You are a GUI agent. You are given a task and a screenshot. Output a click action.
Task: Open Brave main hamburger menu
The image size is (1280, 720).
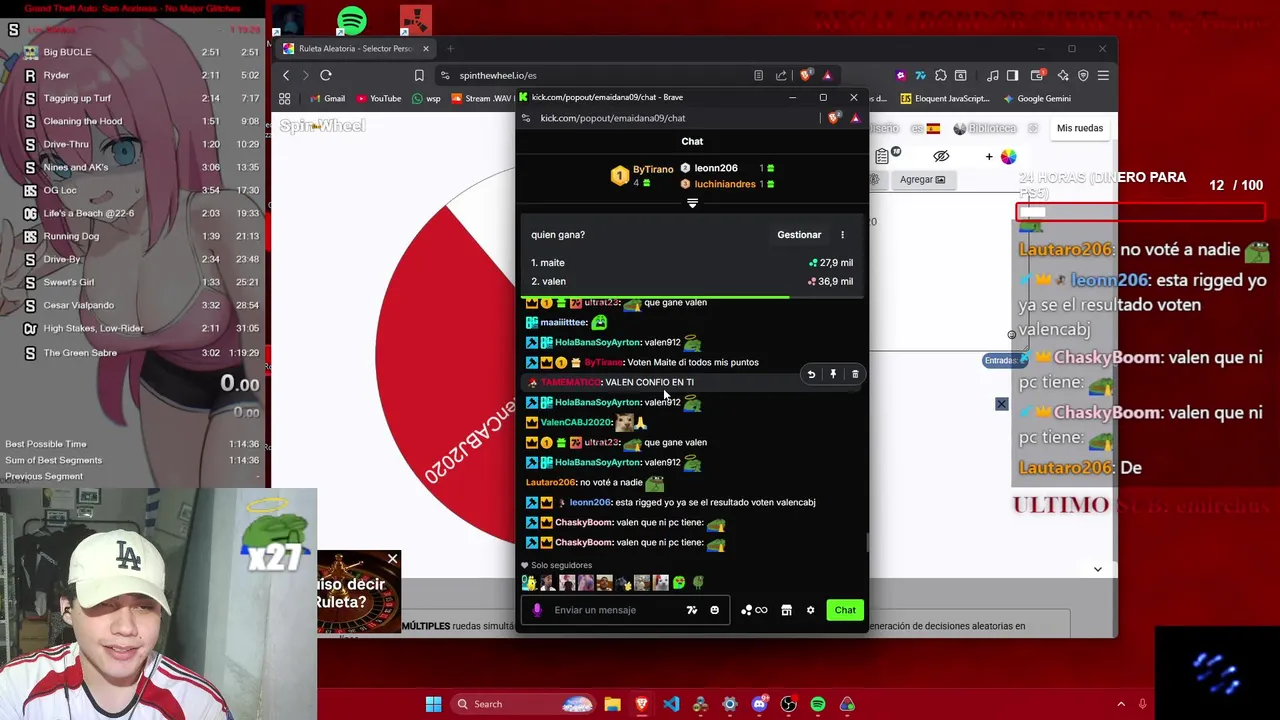tap(1103, 75)
